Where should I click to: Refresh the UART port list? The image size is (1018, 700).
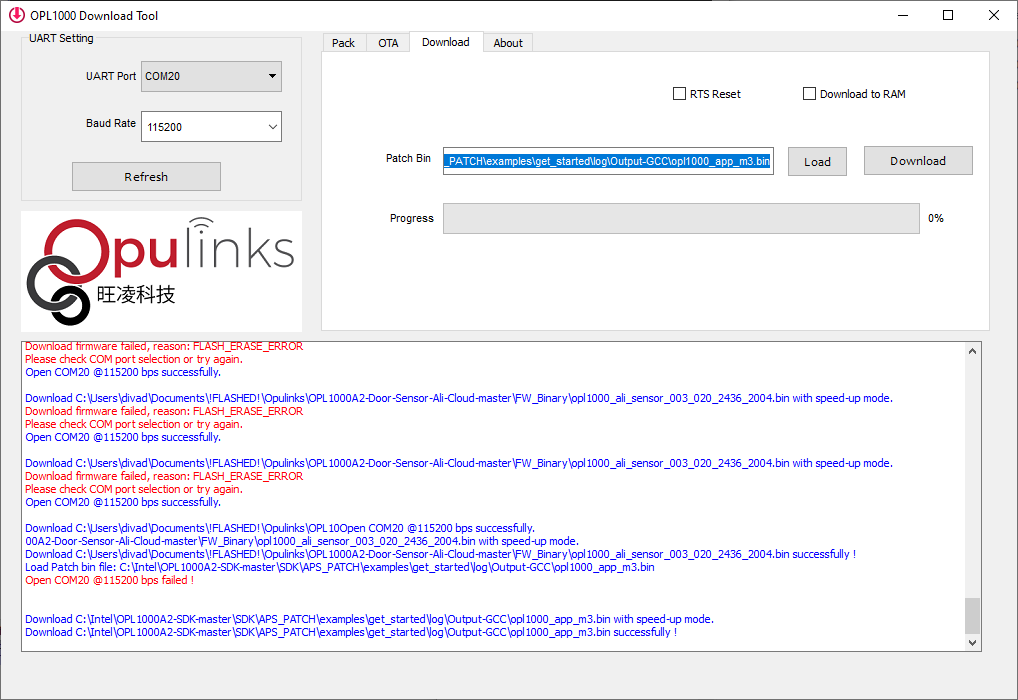pos(146,177)
